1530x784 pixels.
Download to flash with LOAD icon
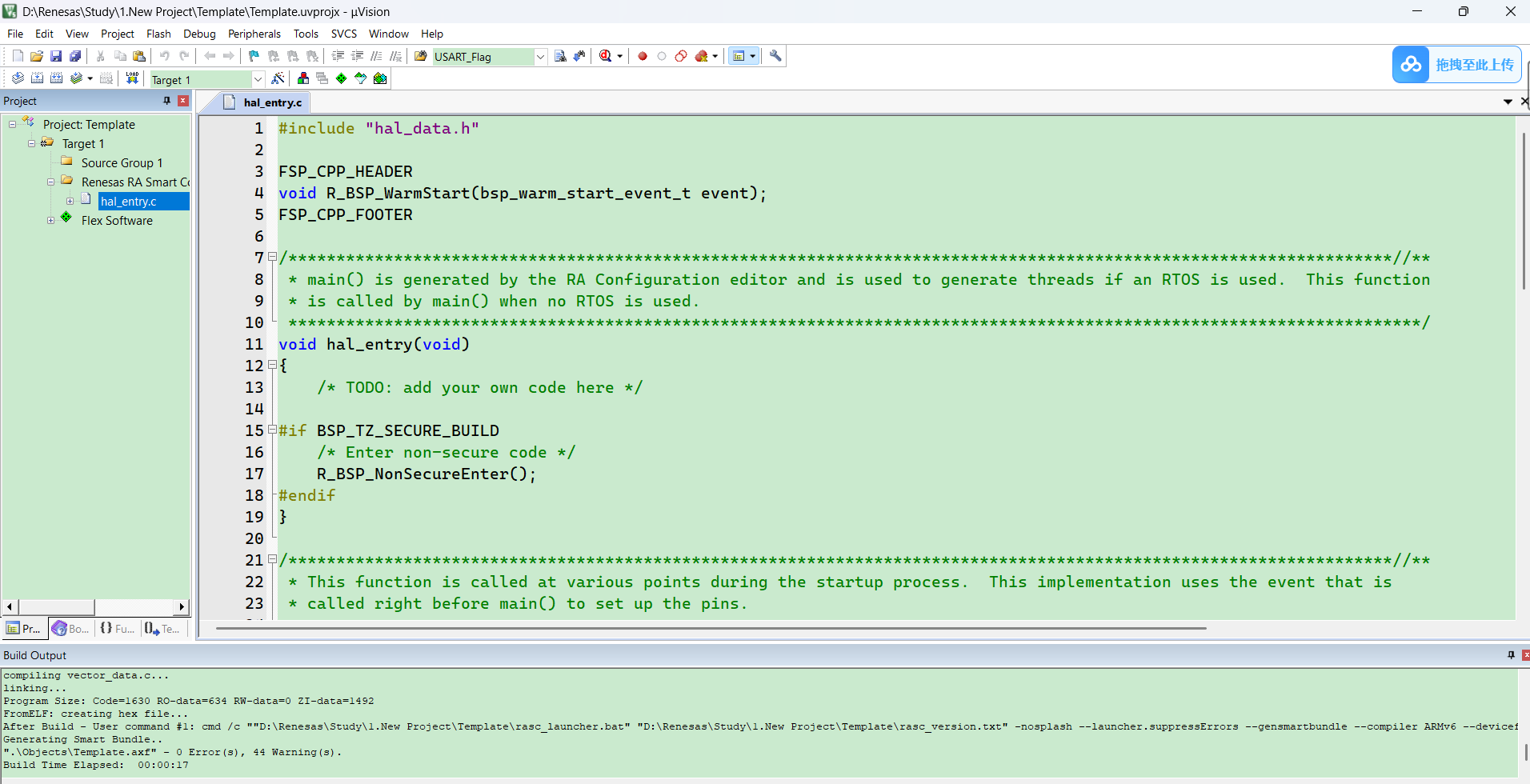[x=133, y=78]
